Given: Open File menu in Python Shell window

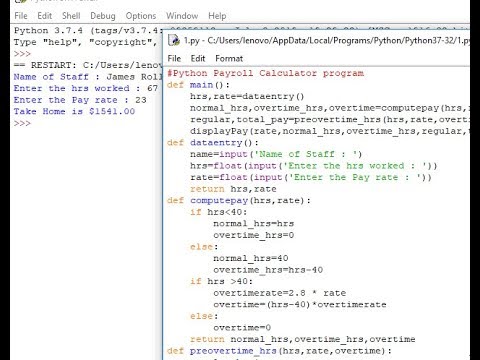Looking at the screenshot, I should click(x=21, y=16).
